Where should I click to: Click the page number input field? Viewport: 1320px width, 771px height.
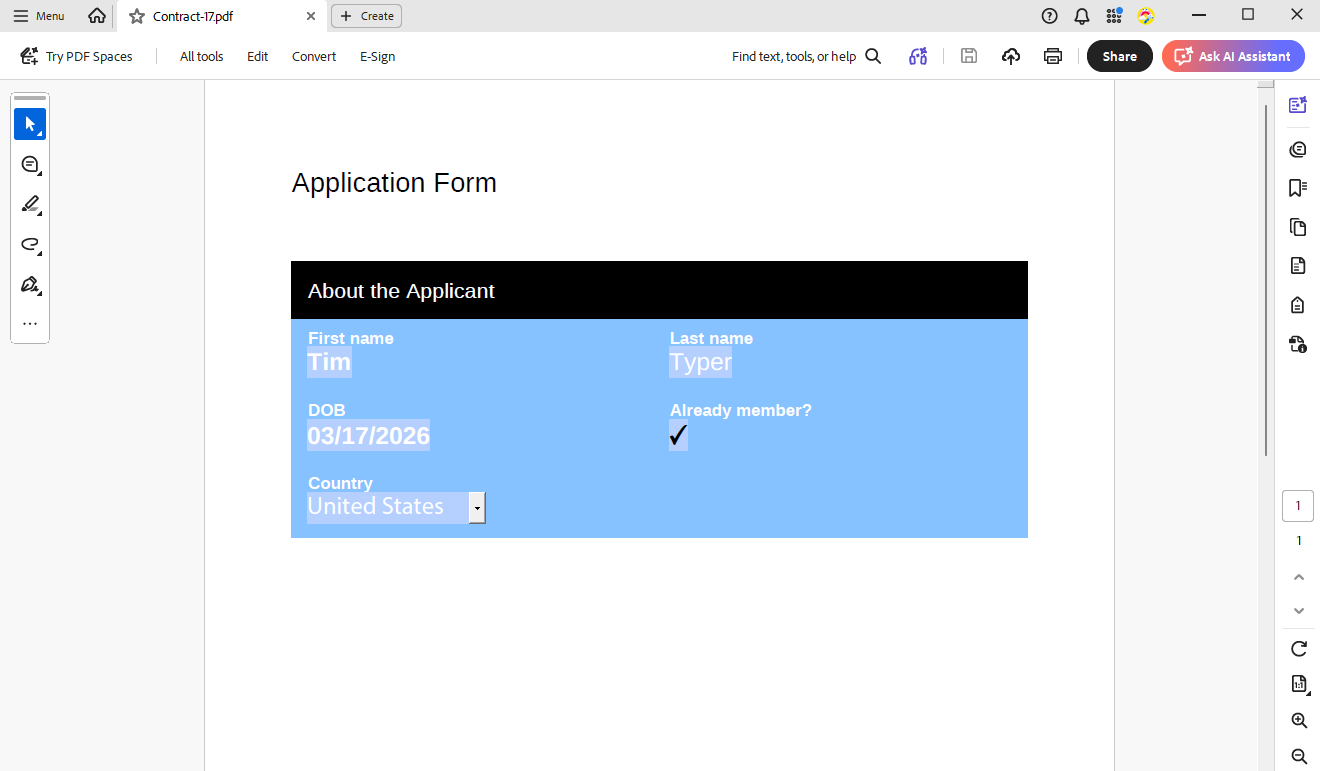coord(1297,505)
